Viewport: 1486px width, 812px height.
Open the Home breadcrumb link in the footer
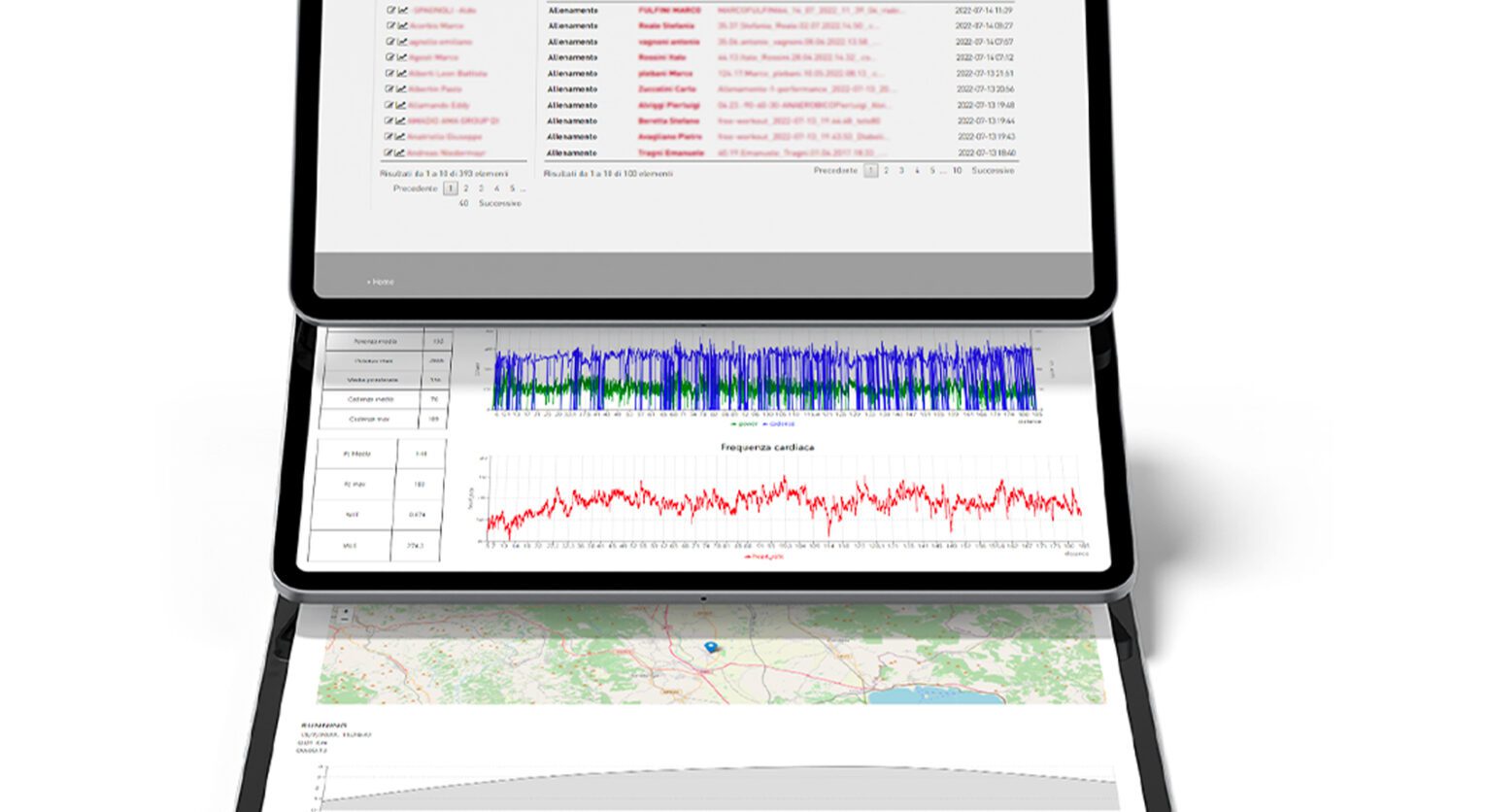pos(382,282)
